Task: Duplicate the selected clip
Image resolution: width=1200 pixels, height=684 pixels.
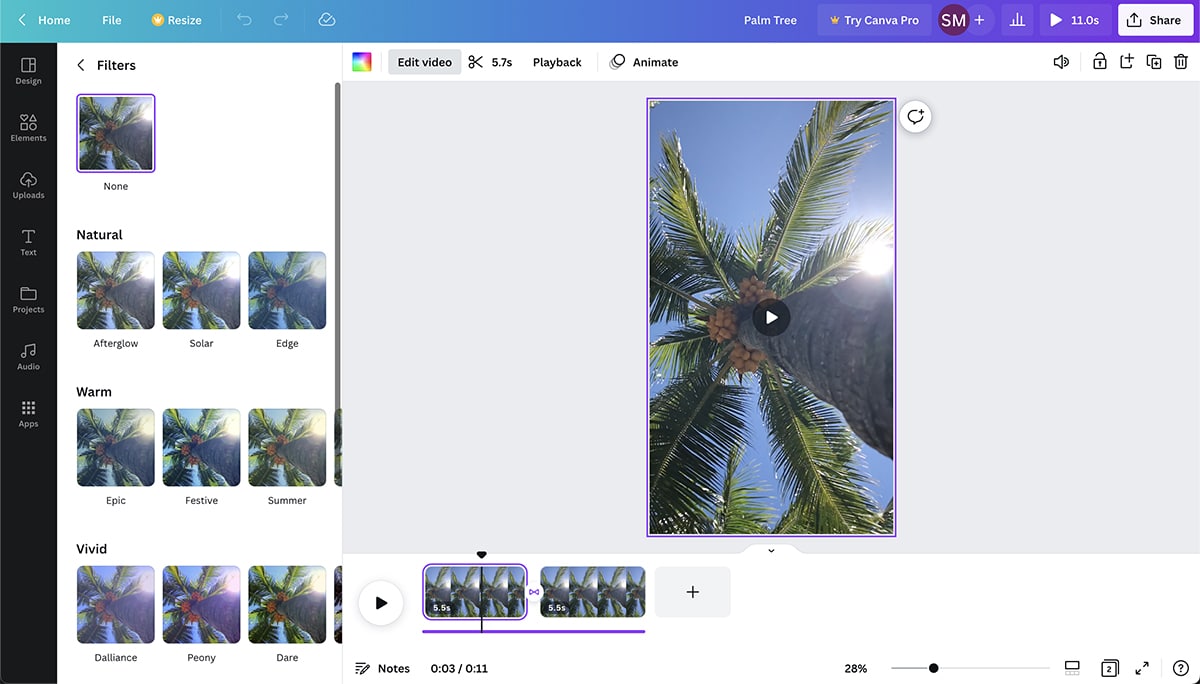Action: (x=1153, y=61)
